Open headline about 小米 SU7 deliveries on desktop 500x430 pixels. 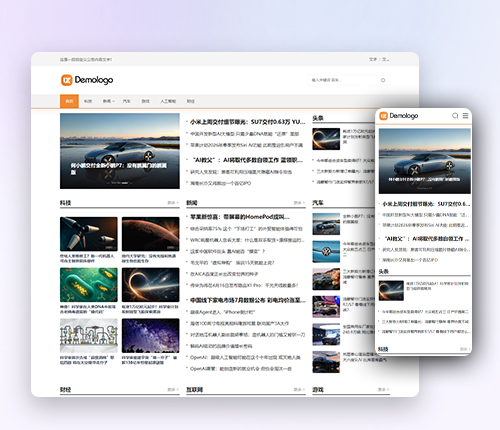247,122
